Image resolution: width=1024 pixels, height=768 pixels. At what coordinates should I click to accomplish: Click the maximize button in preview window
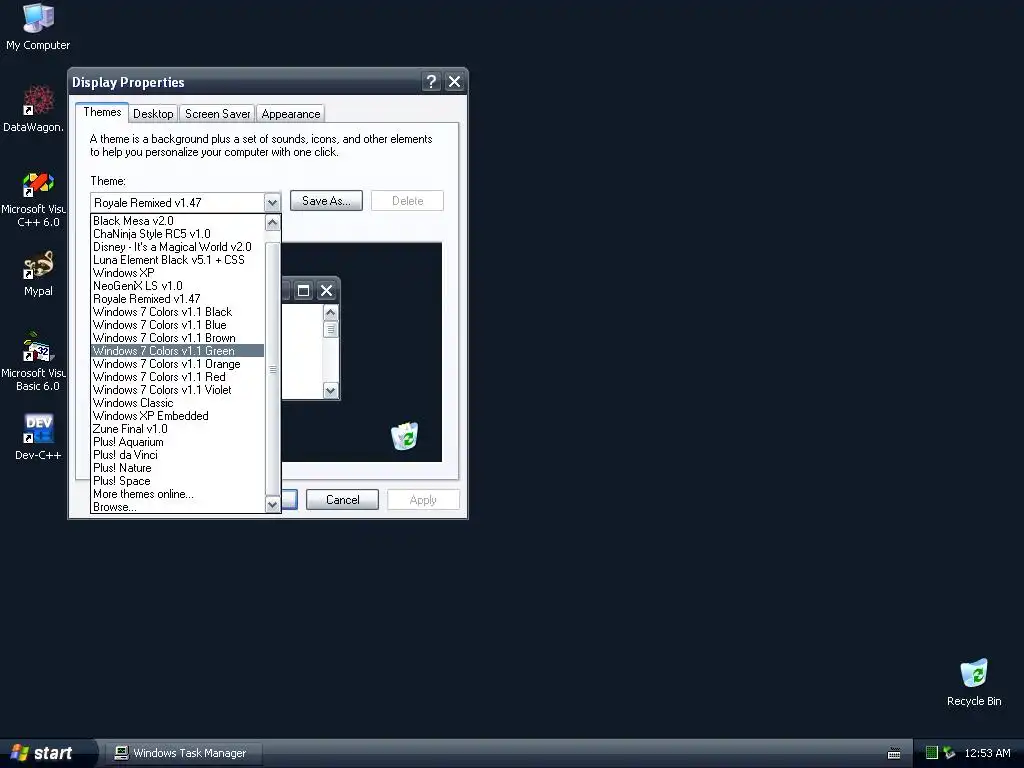[x=303, y=291]
